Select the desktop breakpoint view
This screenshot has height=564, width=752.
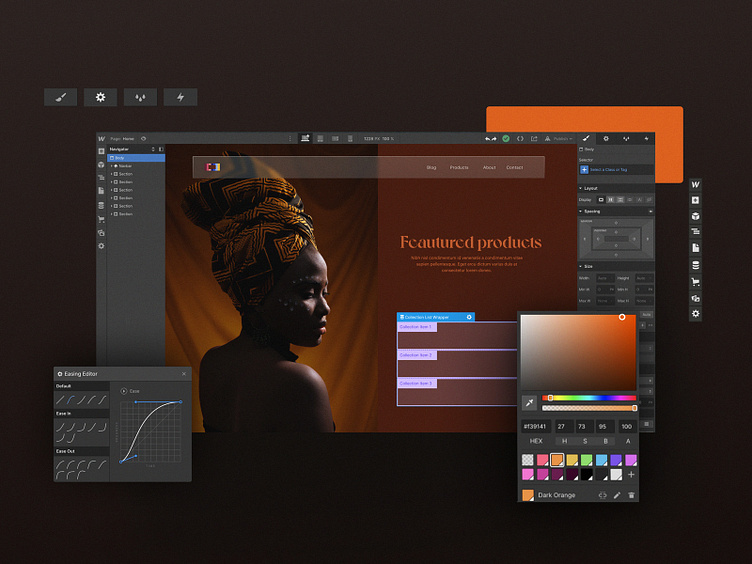tap(305, 138)
